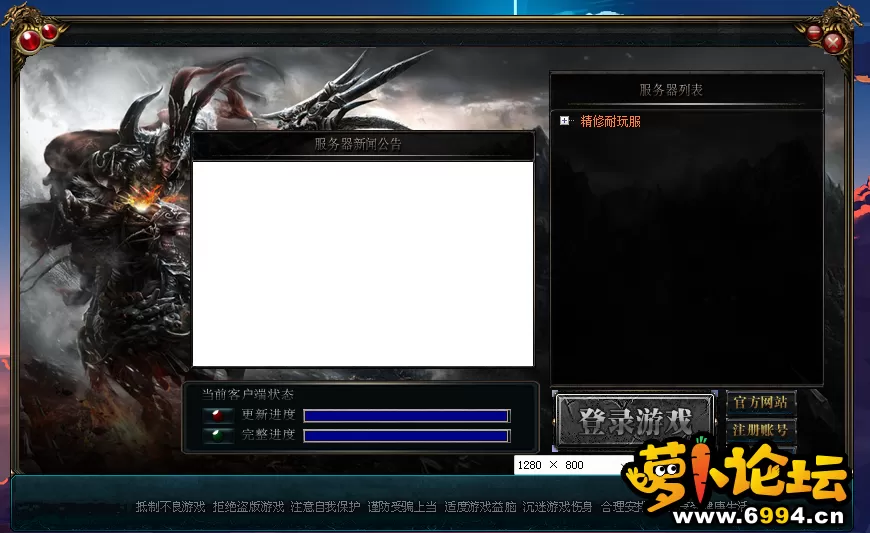Click the 更新进度 blue progress bar
Viewport: 870px width, 533px height.
click(407, 416)
